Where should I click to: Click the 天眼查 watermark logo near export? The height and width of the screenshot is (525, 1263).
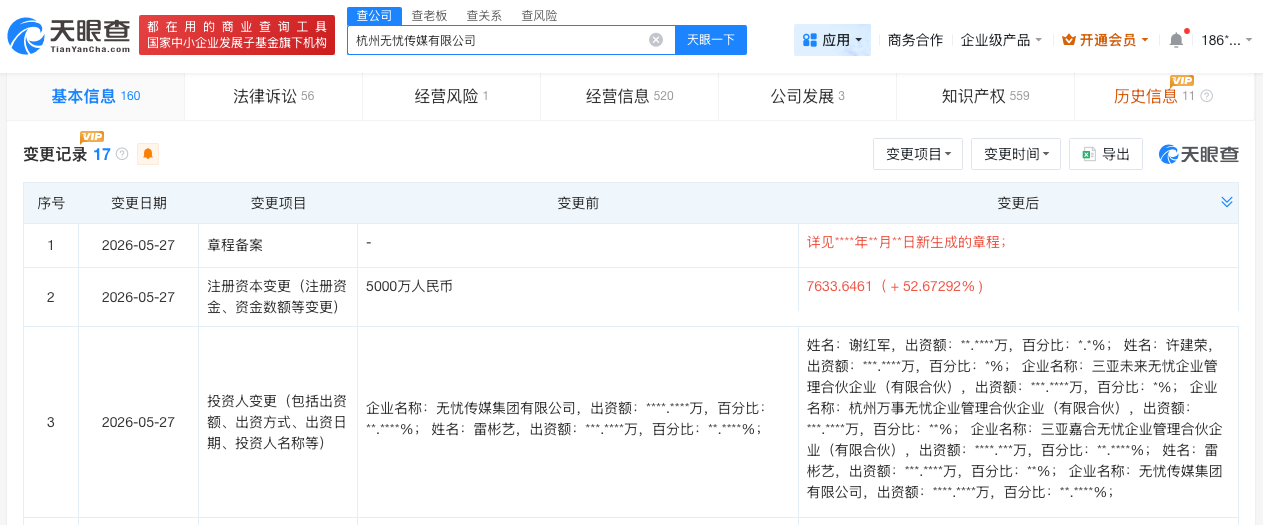(1199, 154)
